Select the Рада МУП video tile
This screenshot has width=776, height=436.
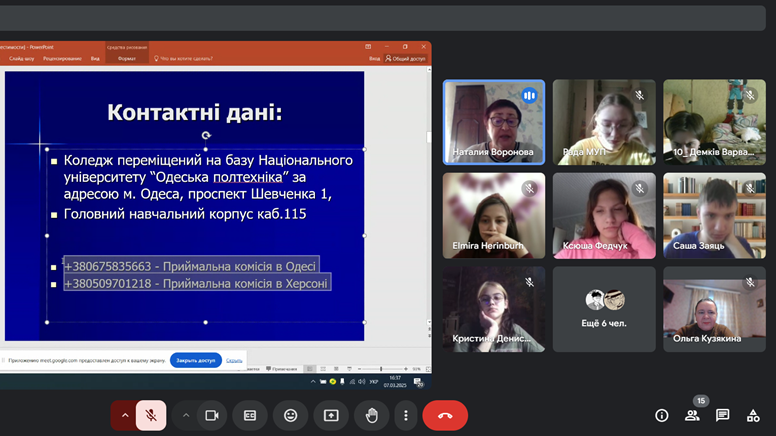coord(604,122)
